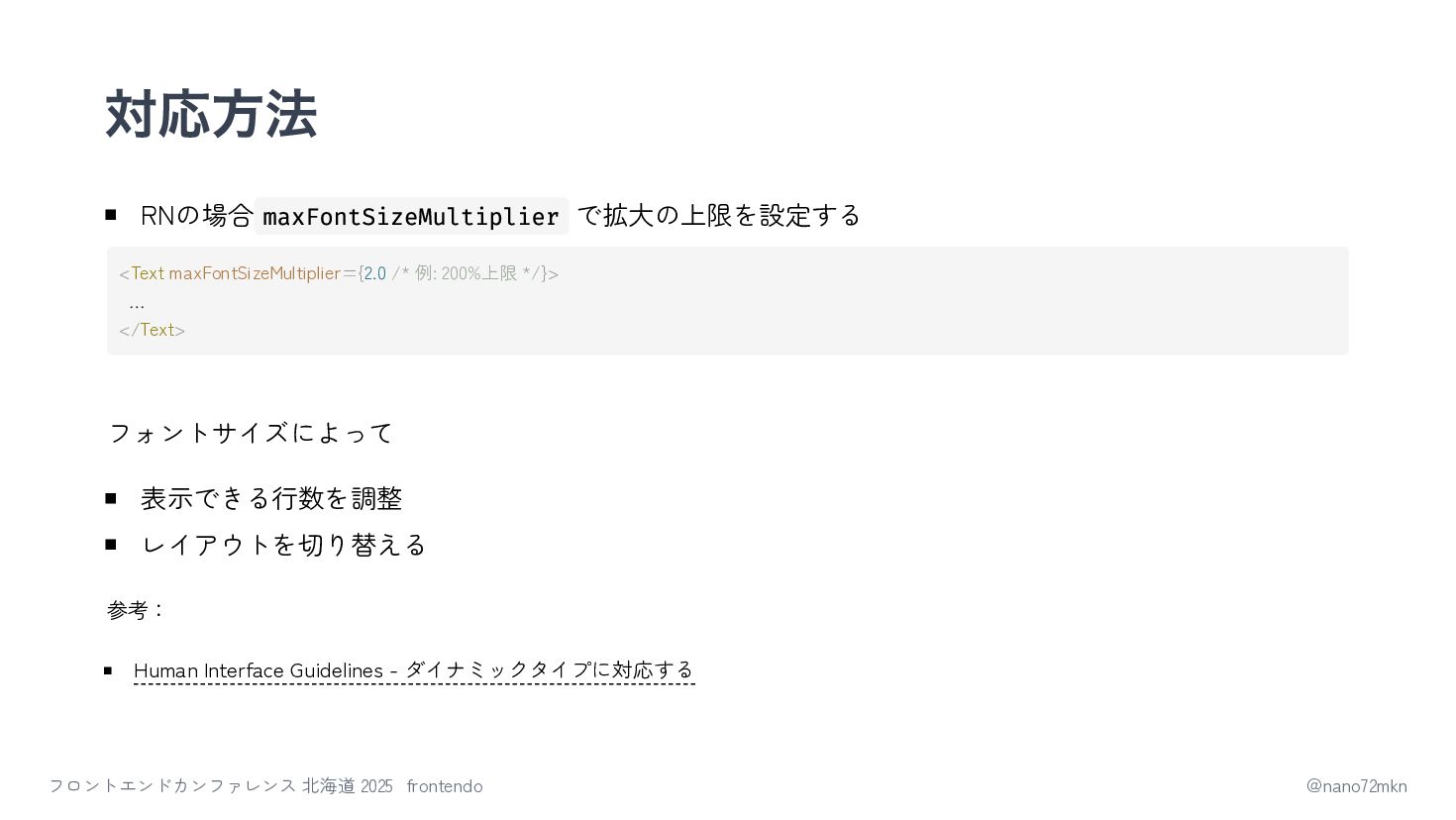Click the フォントサイズによって paragraph
The height and width of the screenshot is (820, 1456).
pos(251,433)
